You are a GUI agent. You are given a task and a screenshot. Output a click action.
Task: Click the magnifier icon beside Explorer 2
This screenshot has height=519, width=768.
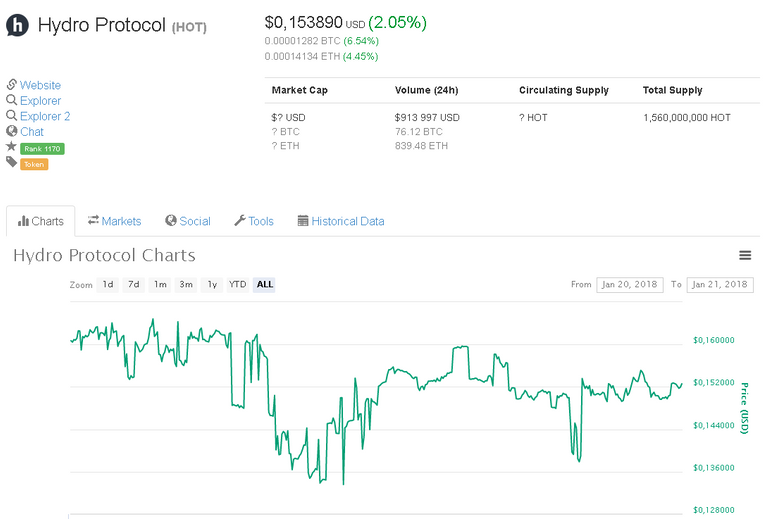click(12, 116)
